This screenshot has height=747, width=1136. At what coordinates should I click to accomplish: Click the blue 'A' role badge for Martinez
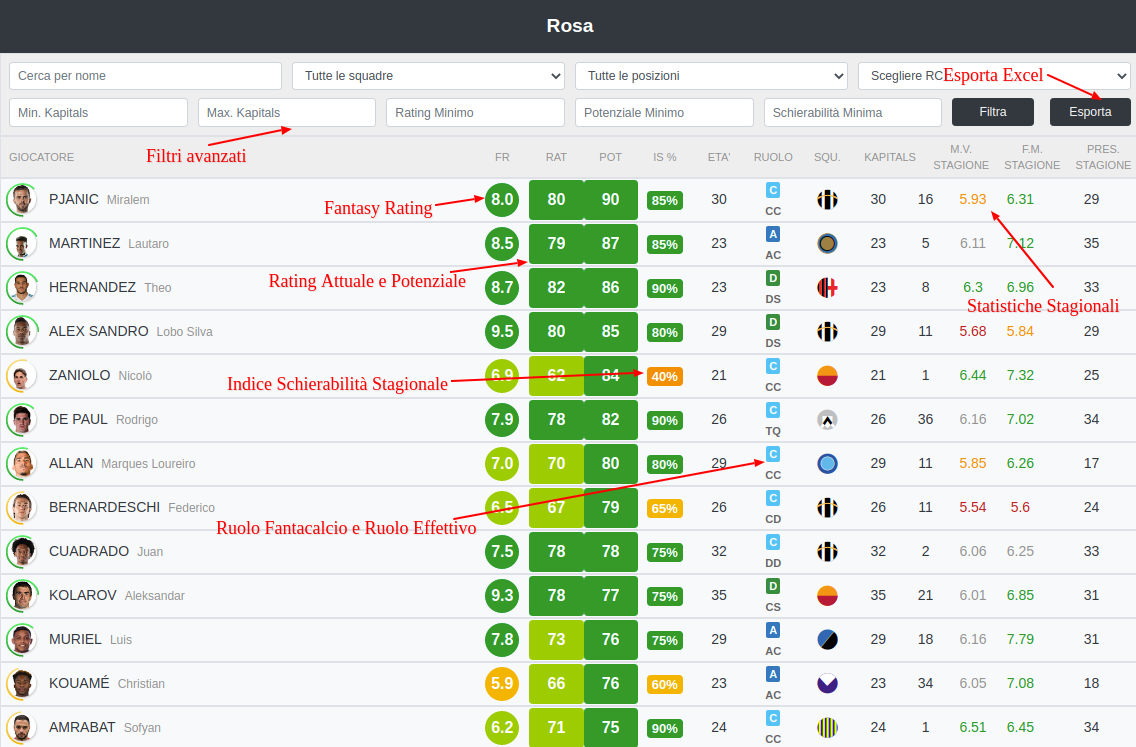[773, 234]
